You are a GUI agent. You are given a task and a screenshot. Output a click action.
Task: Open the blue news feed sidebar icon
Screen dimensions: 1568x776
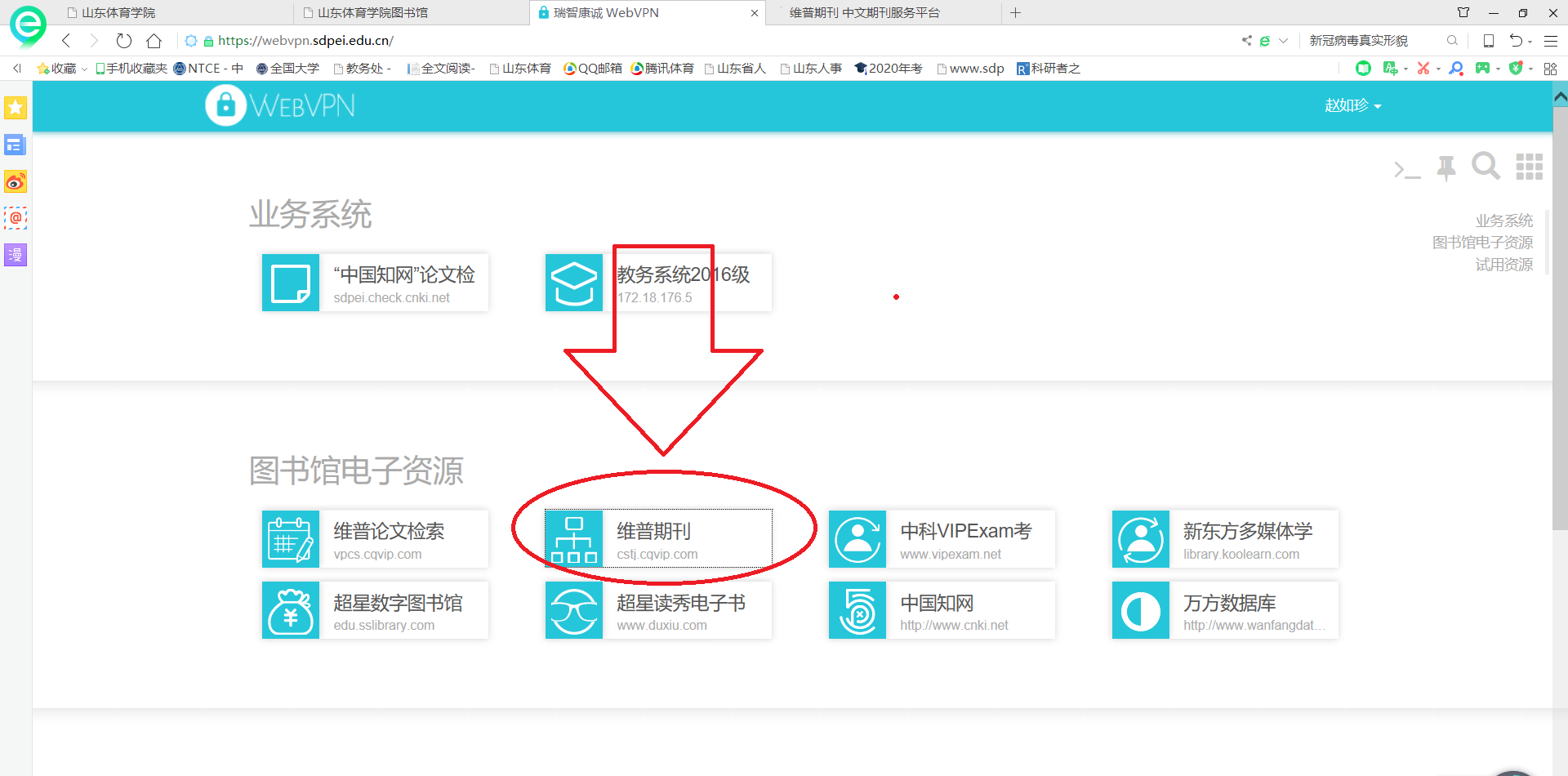tap(16, 145)
